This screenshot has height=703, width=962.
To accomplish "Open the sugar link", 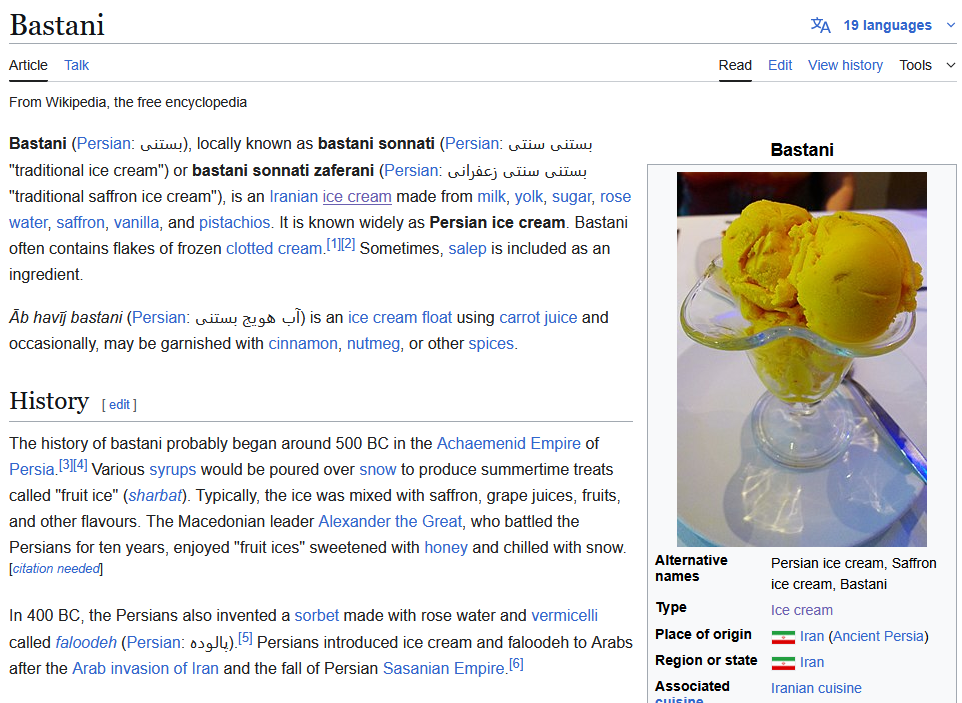I will click(572, 196).
